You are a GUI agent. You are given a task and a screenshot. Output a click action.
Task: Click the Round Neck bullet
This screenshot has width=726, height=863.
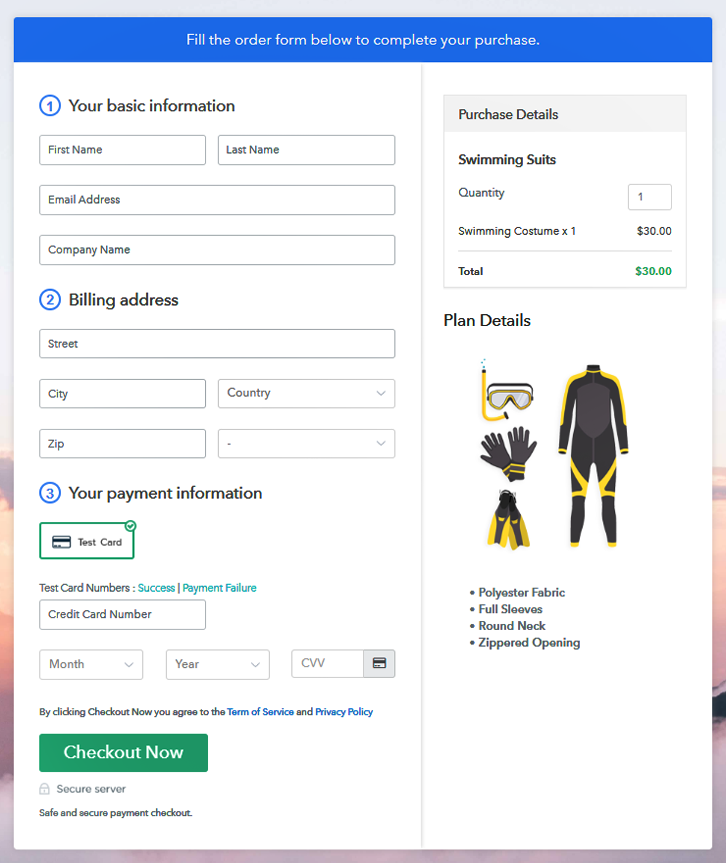(x=512, y=626)
